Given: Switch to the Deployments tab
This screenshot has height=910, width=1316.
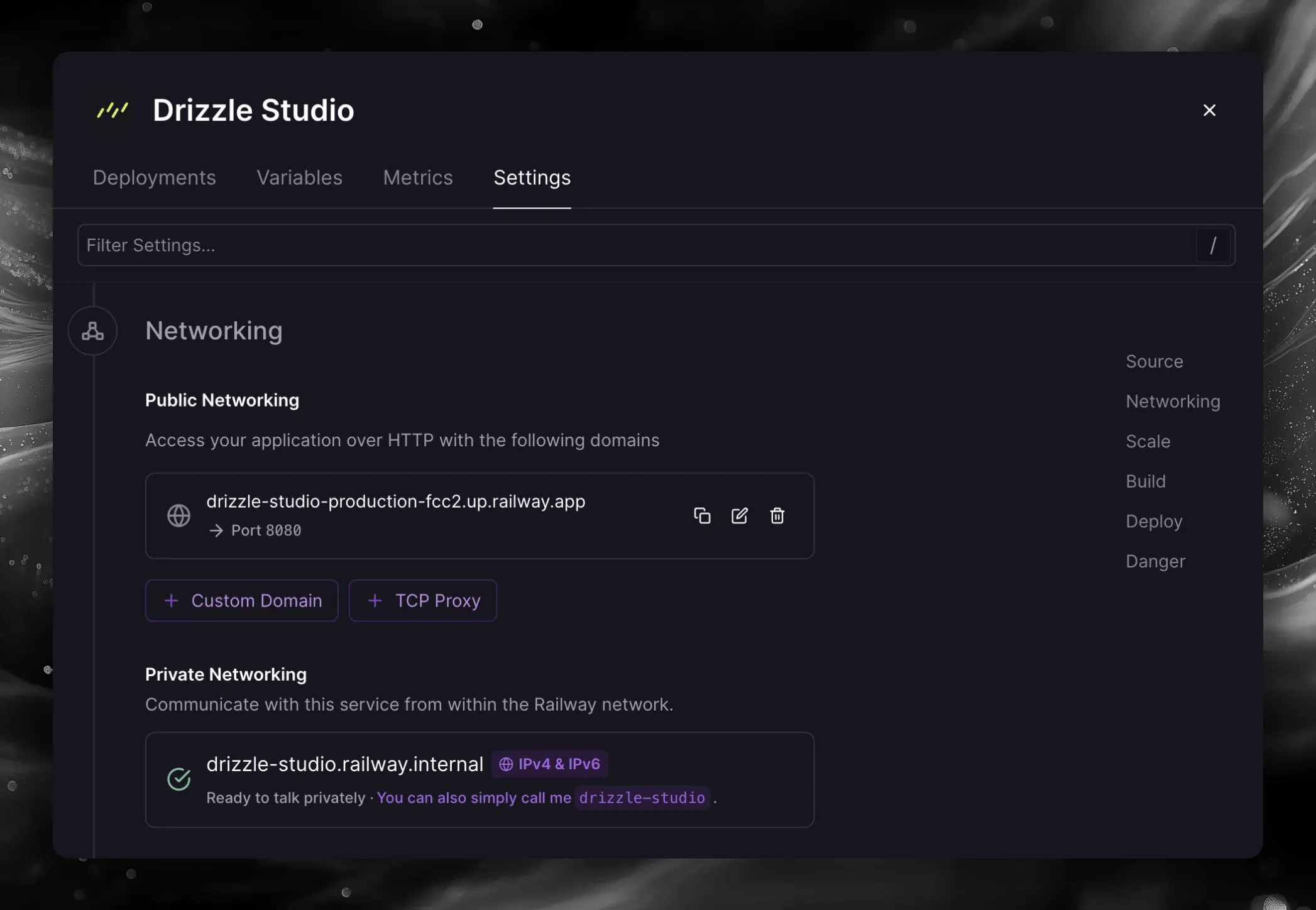Looking at the screenshot, I should pos(155,178).
